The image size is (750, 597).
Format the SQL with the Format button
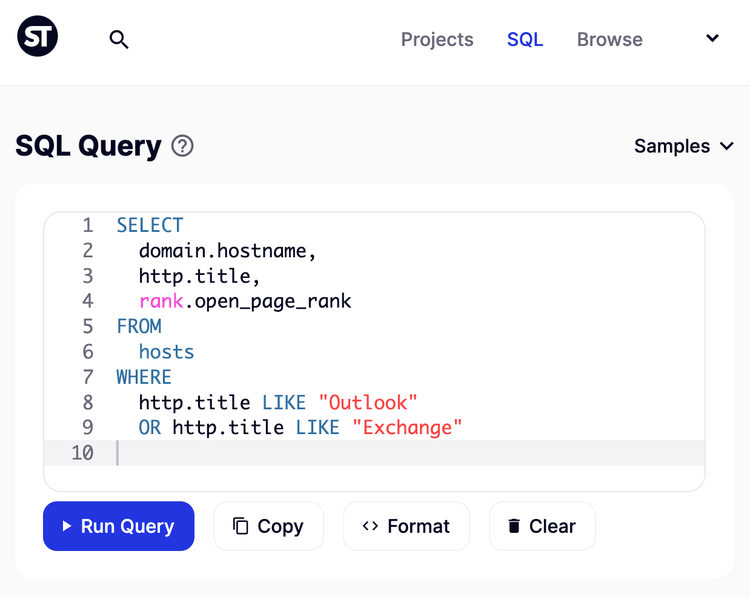(406, 526)
